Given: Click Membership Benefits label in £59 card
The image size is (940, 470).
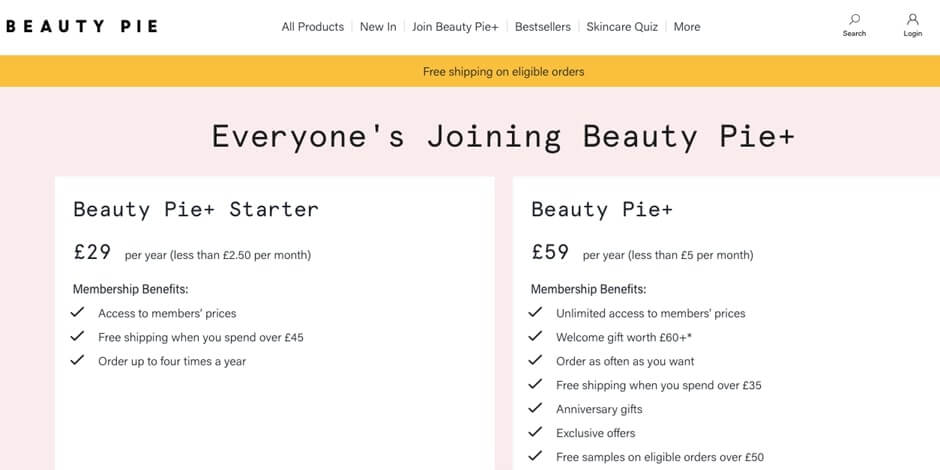Looking at the screenshot, I should pos(589,290).
